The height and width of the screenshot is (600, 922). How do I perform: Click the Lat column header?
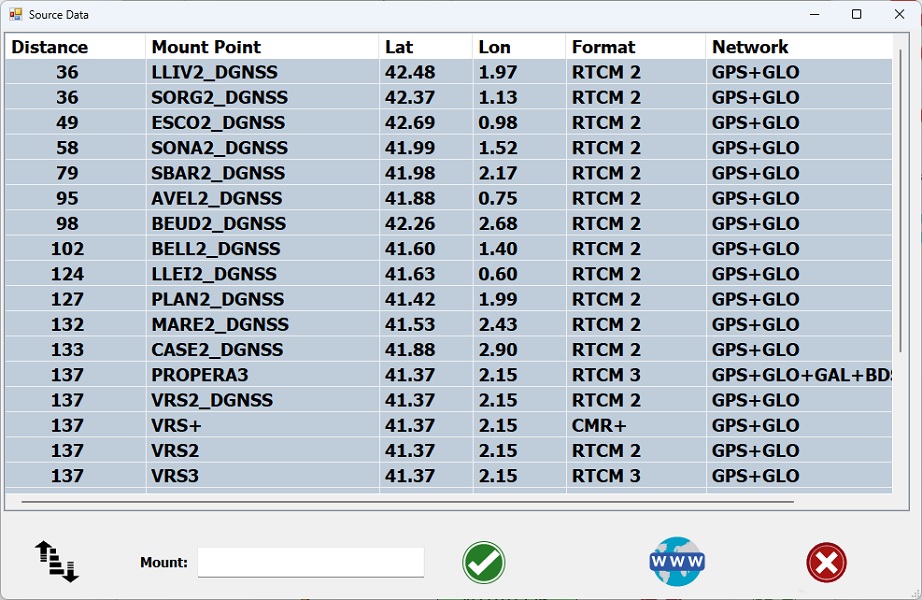click(399, 47)
